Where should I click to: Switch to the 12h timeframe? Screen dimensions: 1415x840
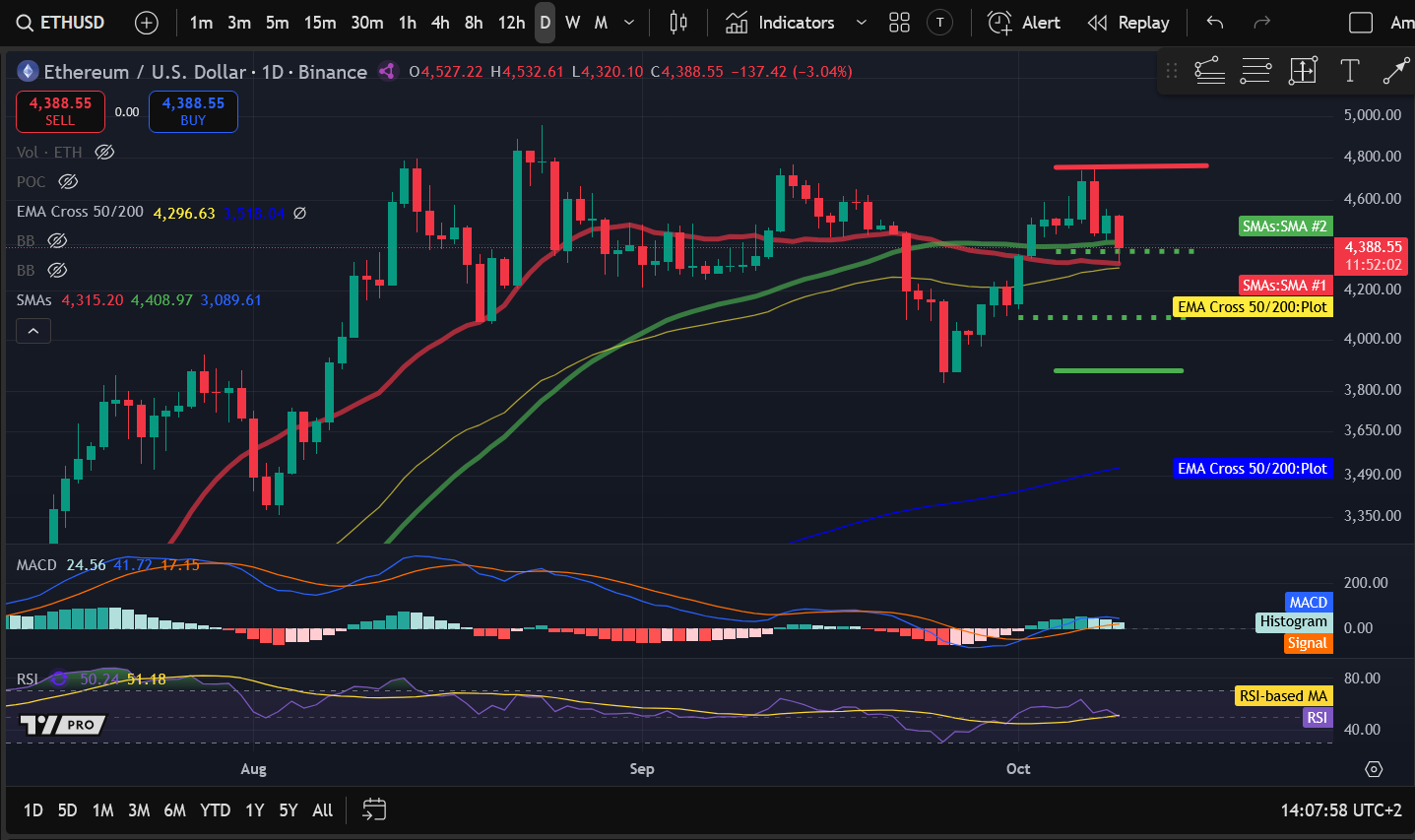tap(511, 23)
